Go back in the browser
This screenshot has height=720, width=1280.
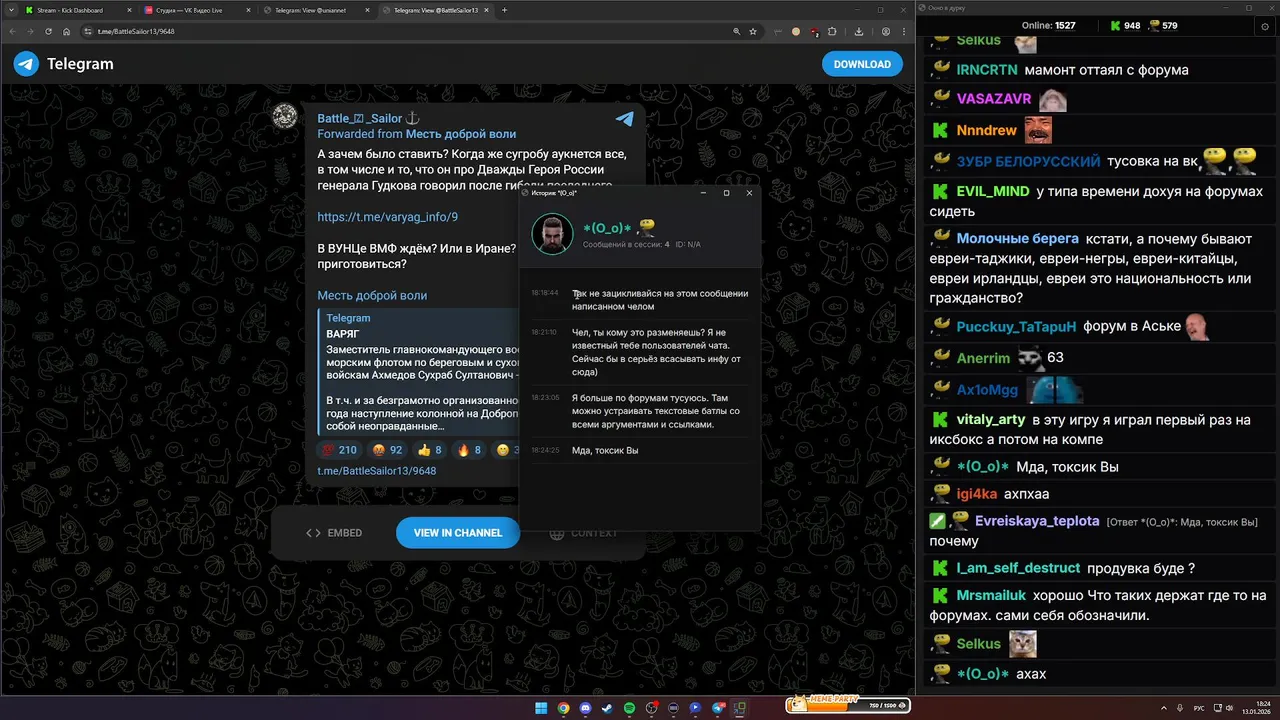click(13, 31)
